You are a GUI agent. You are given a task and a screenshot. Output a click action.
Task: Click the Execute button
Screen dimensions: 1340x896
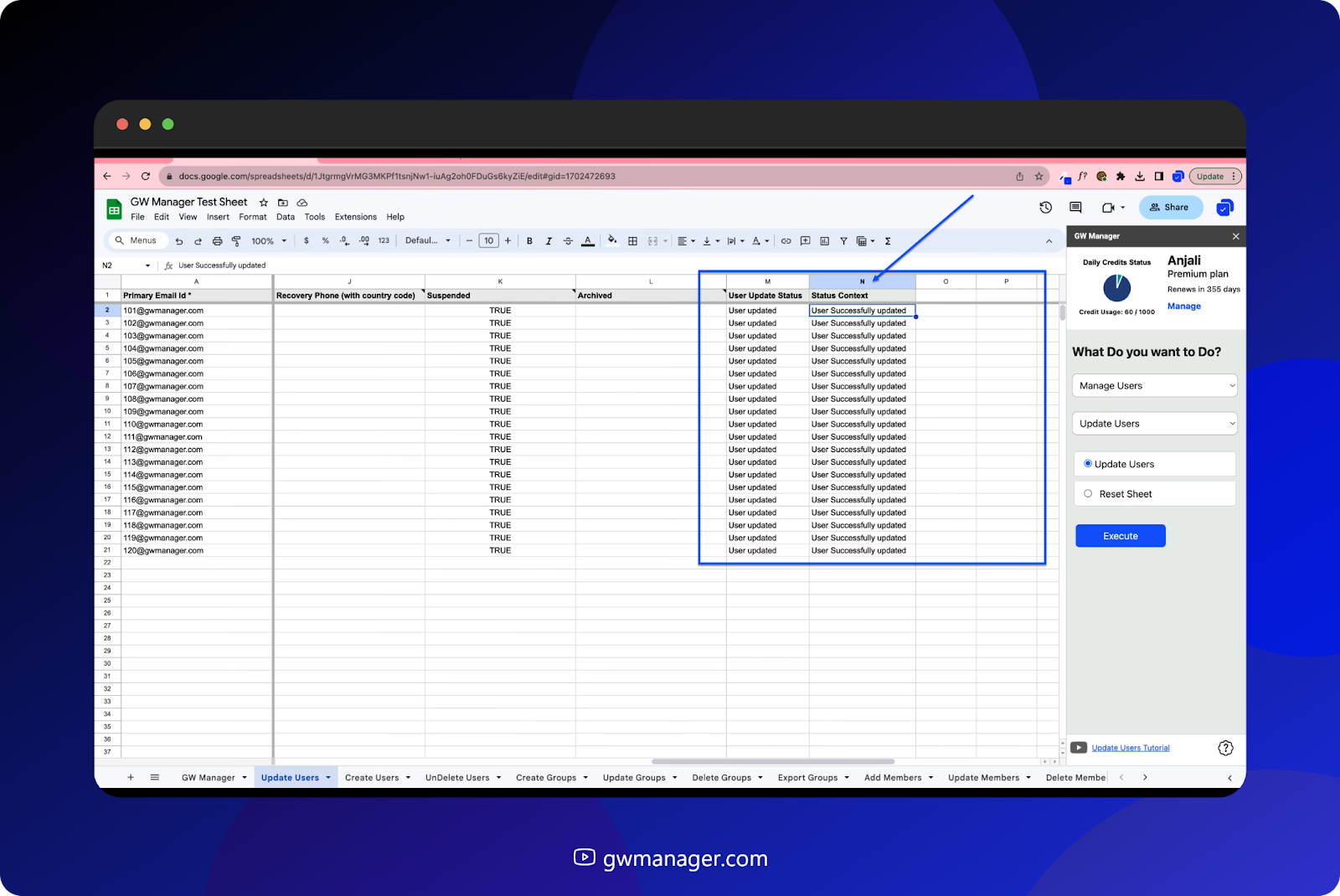pos(1120,535)
